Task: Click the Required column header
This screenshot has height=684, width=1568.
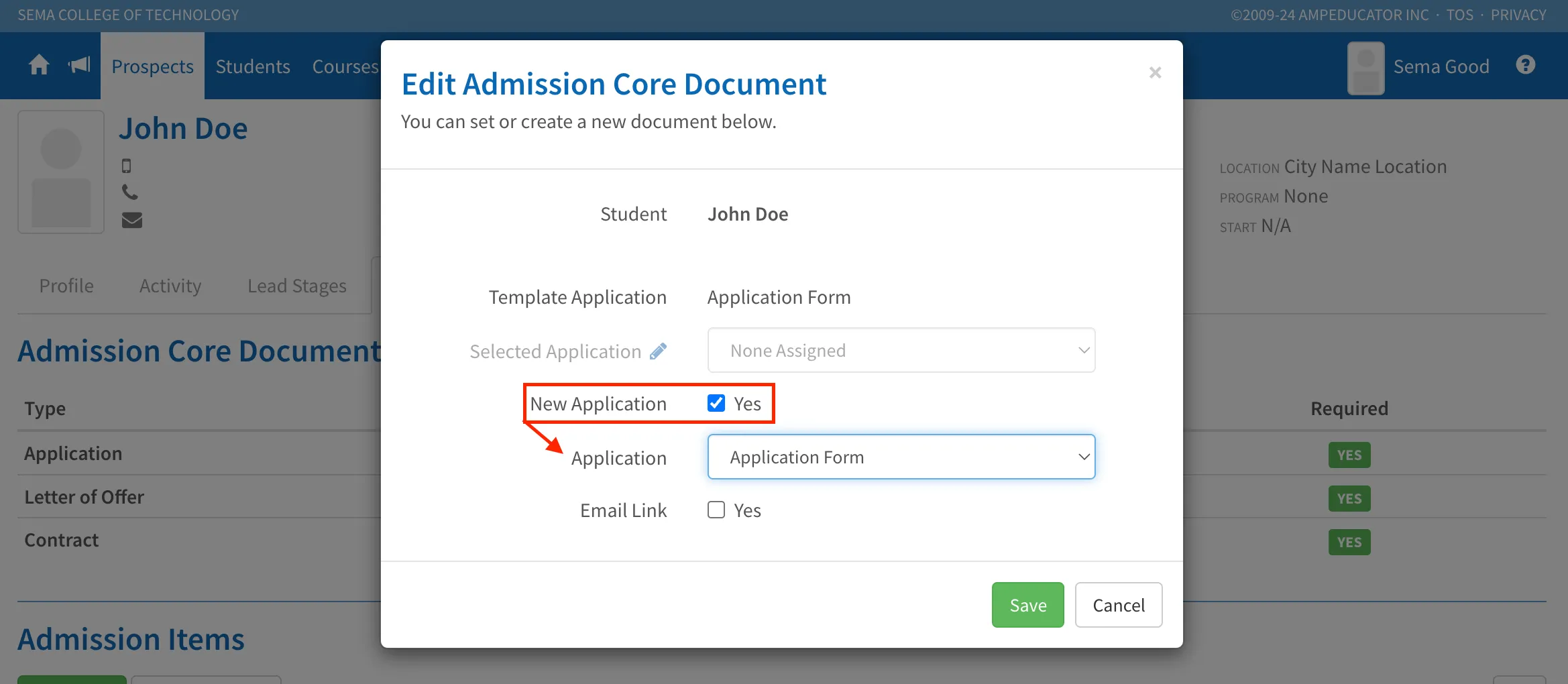Action: (1349, 408)
